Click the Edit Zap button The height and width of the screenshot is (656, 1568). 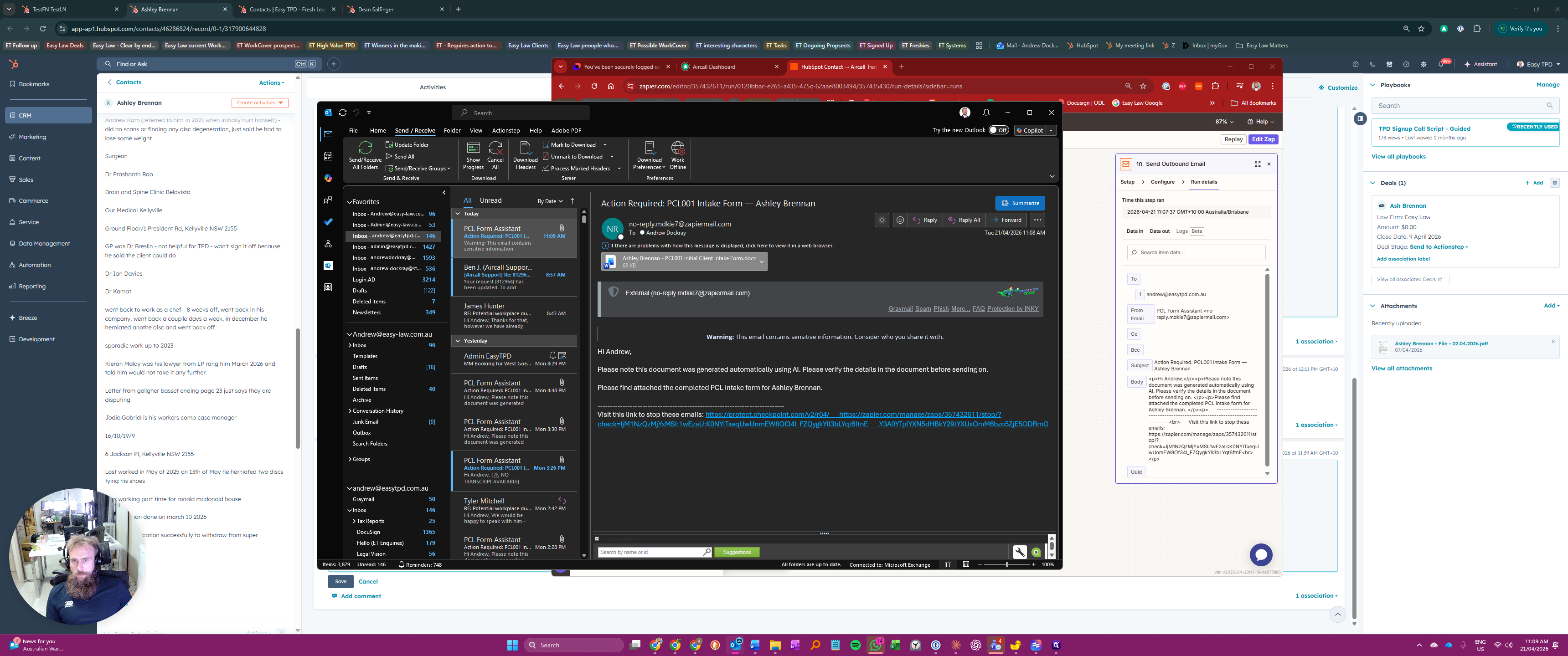tap(1263, 139)
